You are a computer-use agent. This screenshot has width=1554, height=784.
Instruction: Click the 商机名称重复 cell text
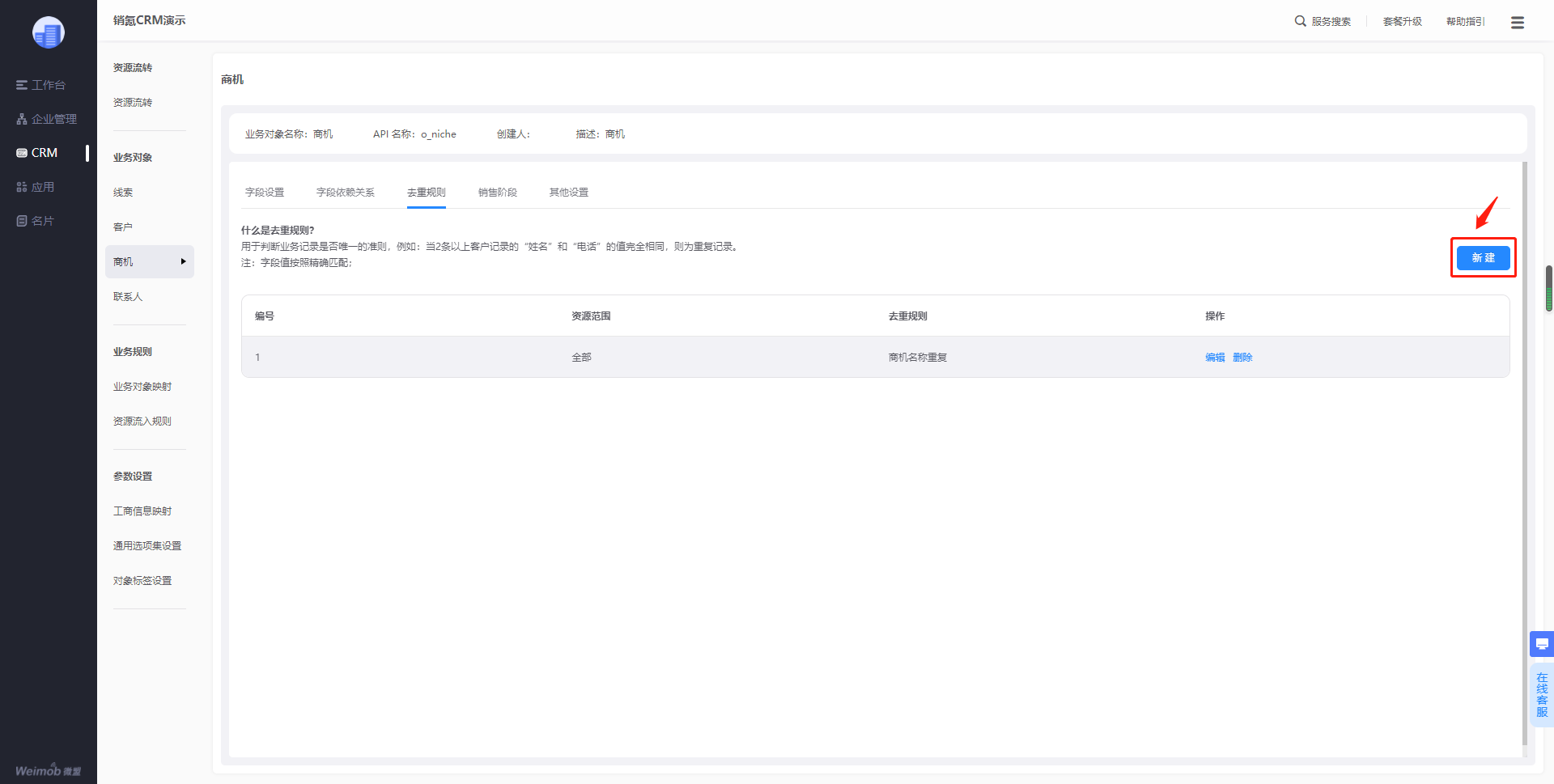pos(918,358)
